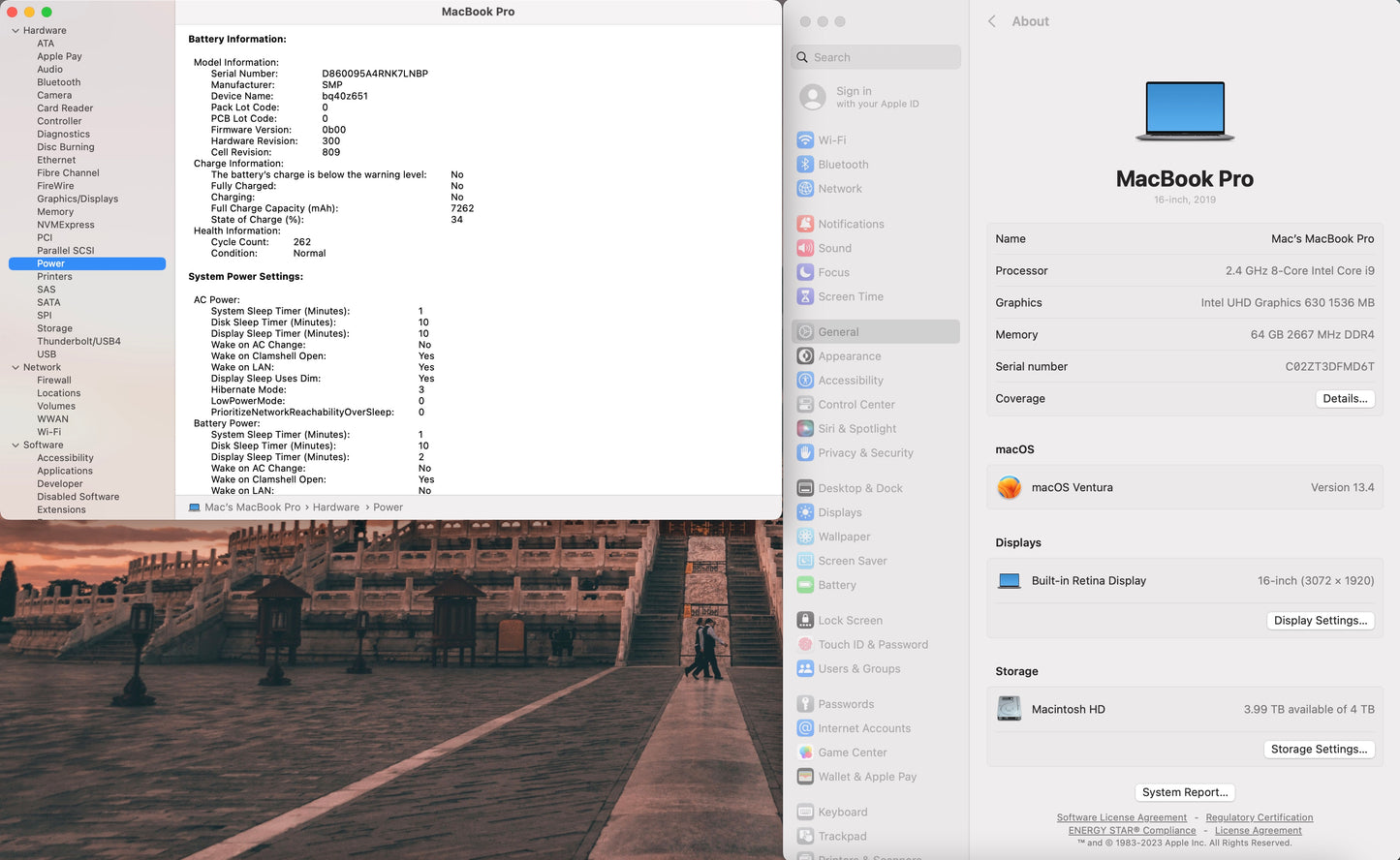Viewport: 1400px width, 860px height.
Task: Select the Sound speaker icon
Action: 805,248
